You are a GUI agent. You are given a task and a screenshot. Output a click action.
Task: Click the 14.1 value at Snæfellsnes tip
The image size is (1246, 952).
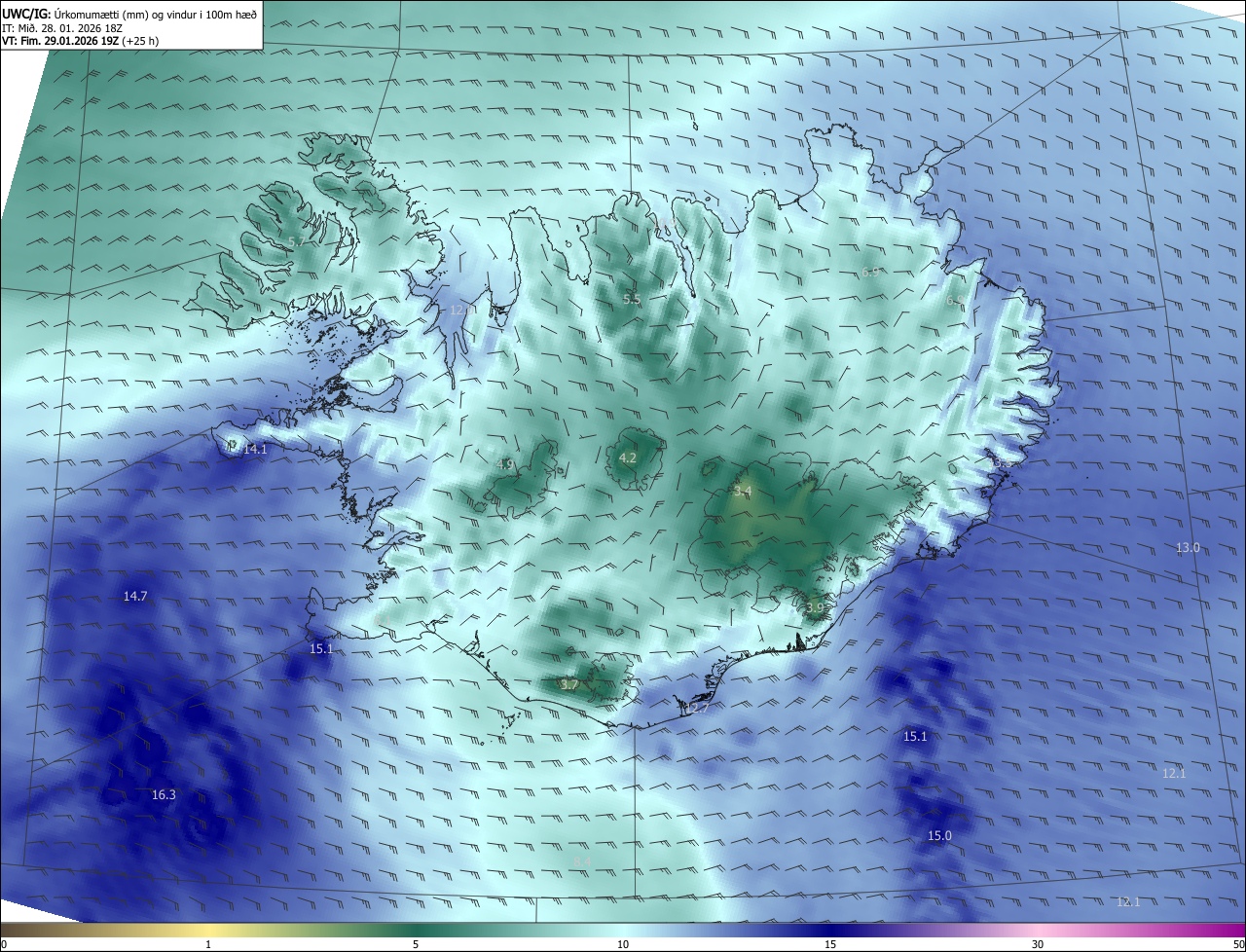pyautogui.click(x=255, y=449)
